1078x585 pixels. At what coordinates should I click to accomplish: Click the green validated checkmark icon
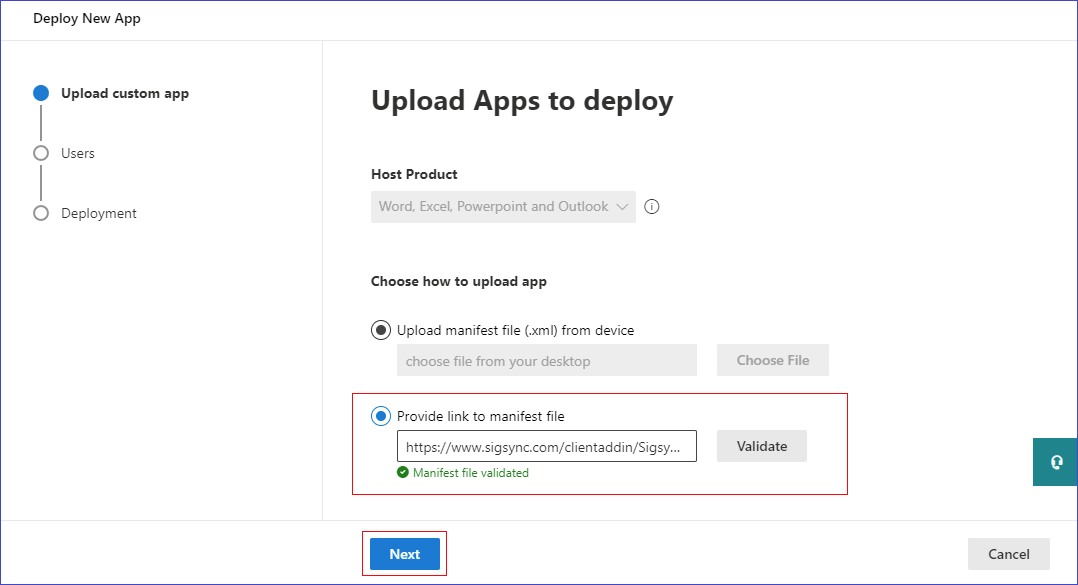pos(403,473)
